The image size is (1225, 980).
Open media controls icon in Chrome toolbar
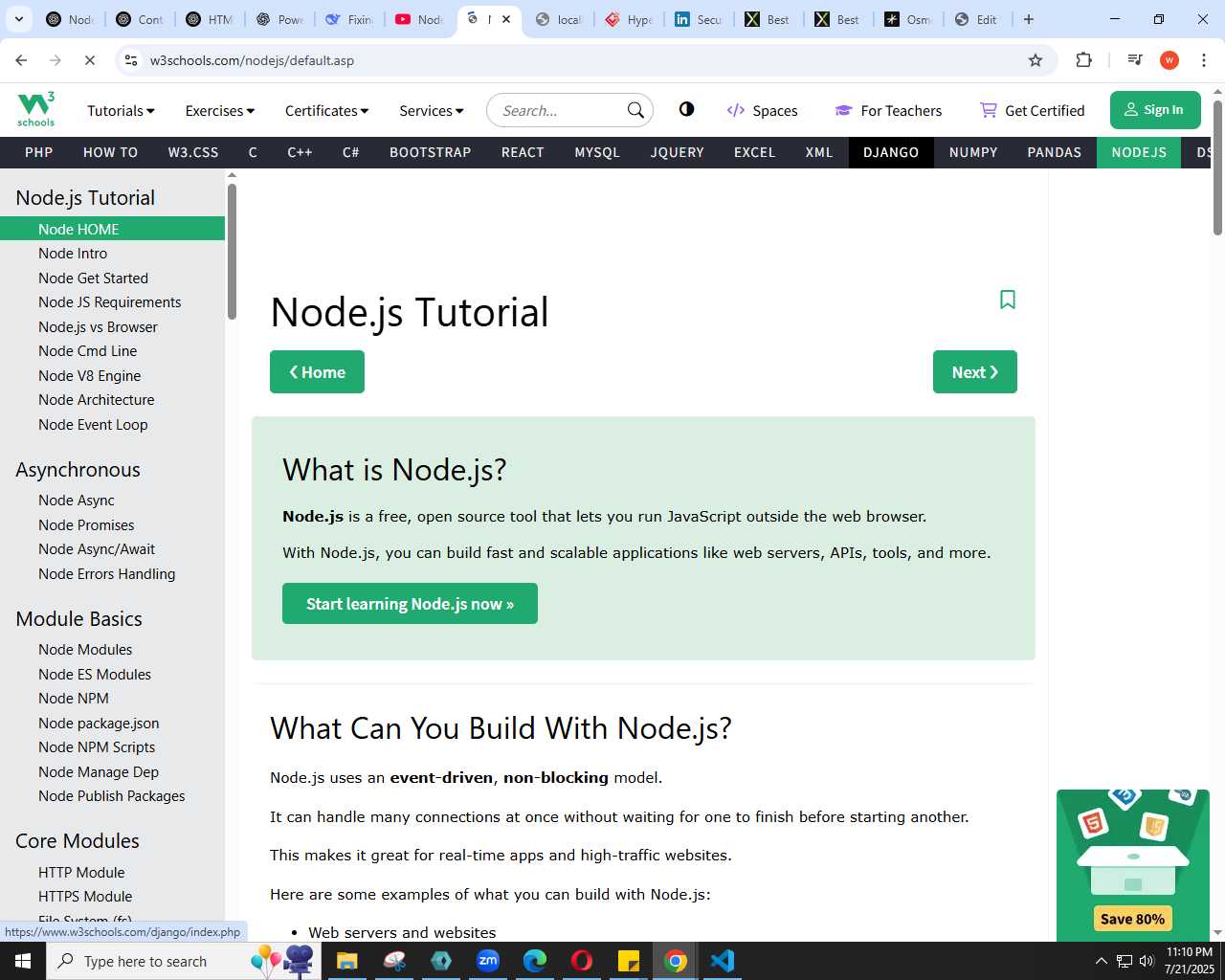1135,59
